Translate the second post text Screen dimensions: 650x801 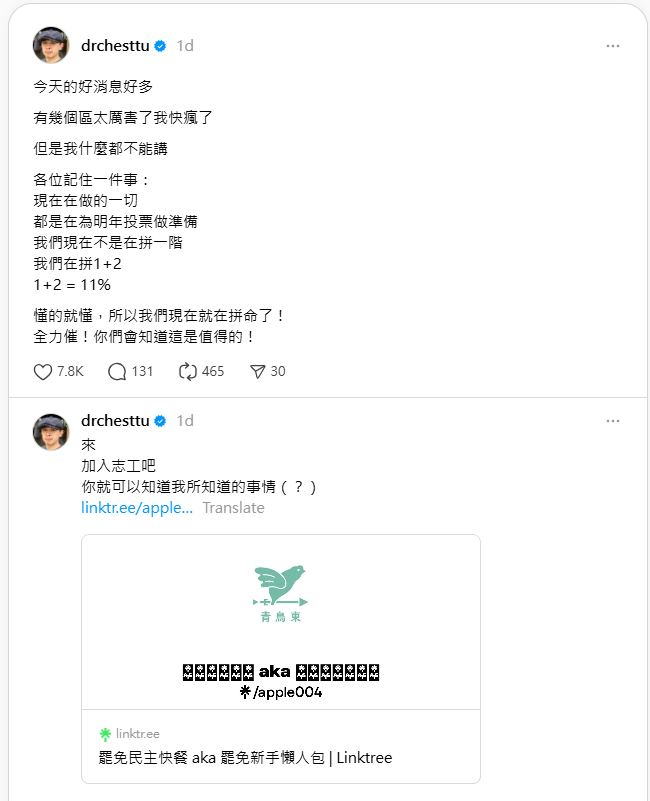pyautogui.click(x=234, y=508)
